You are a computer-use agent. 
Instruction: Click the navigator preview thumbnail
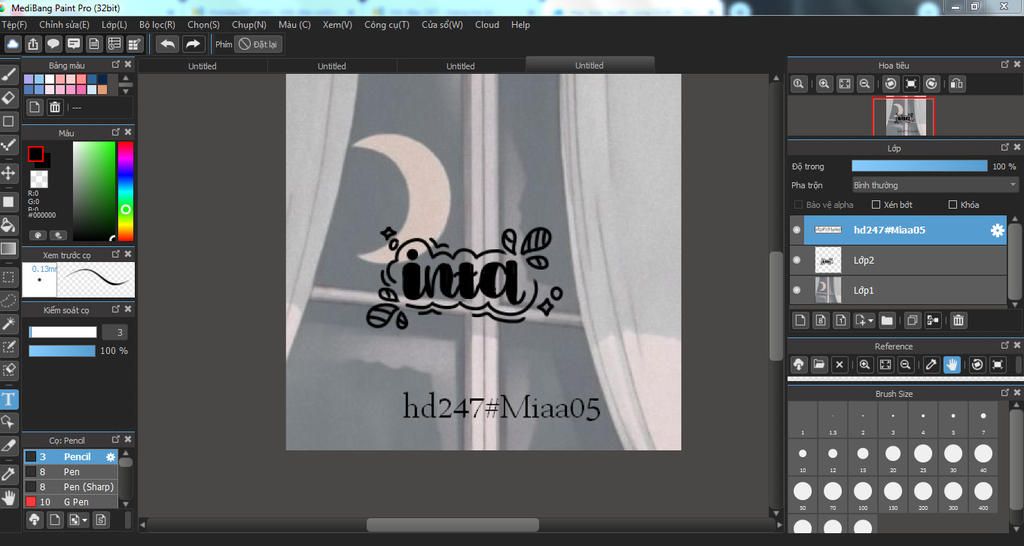(903, 117)
